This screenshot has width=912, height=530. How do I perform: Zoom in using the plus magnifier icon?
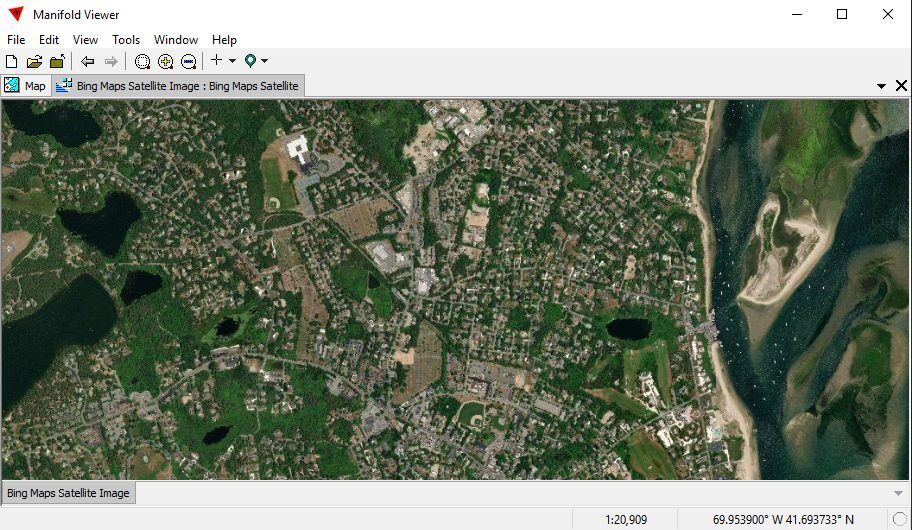[165, 62]
